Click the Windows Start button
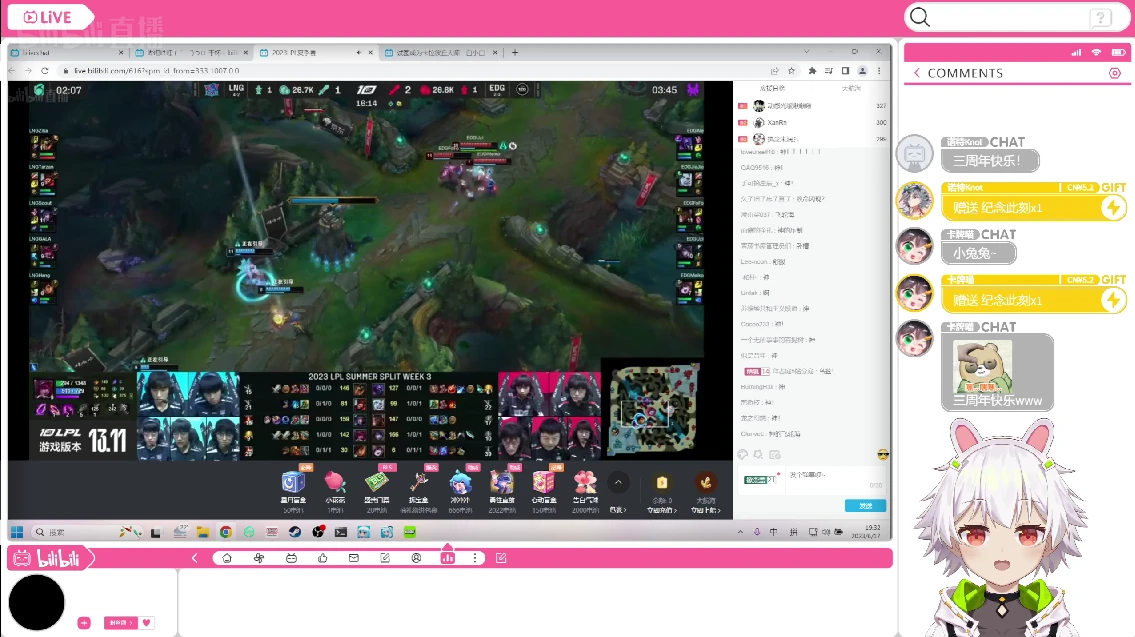Screen dimensions: 1135x637 pos(17,532)
